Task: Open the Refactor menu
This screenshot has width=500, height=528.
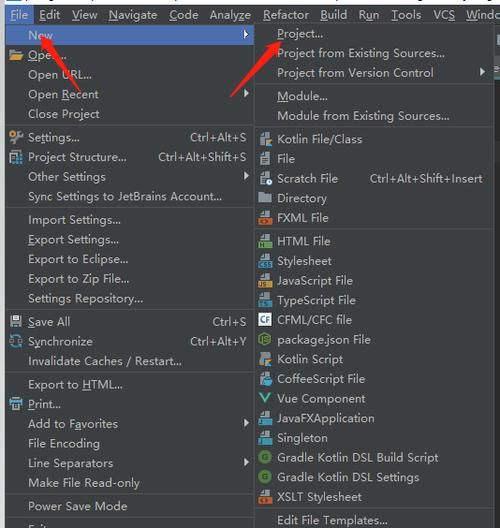Action: point(286,15)
